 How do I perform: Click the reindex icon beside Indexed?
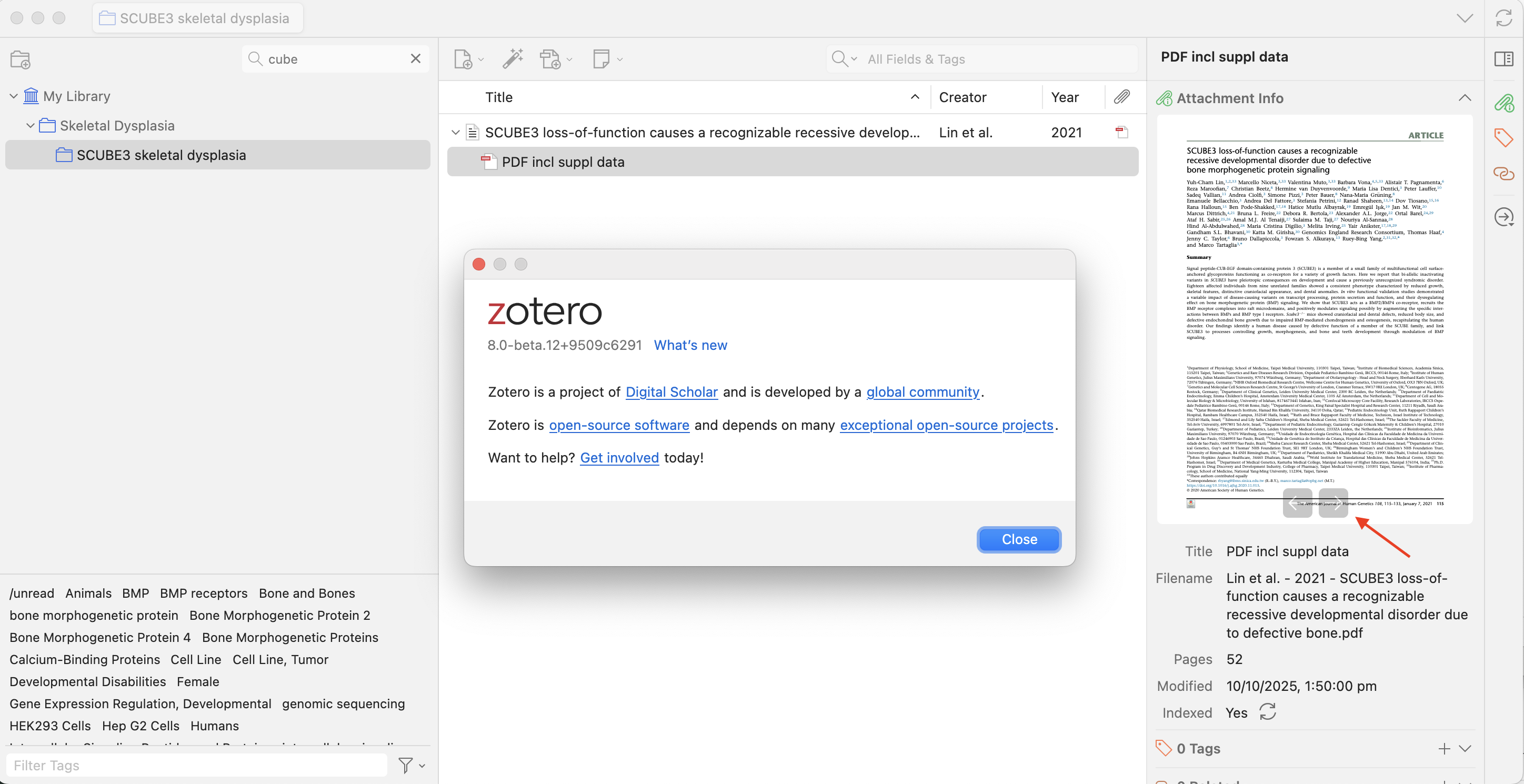[x=1267, y=712]
